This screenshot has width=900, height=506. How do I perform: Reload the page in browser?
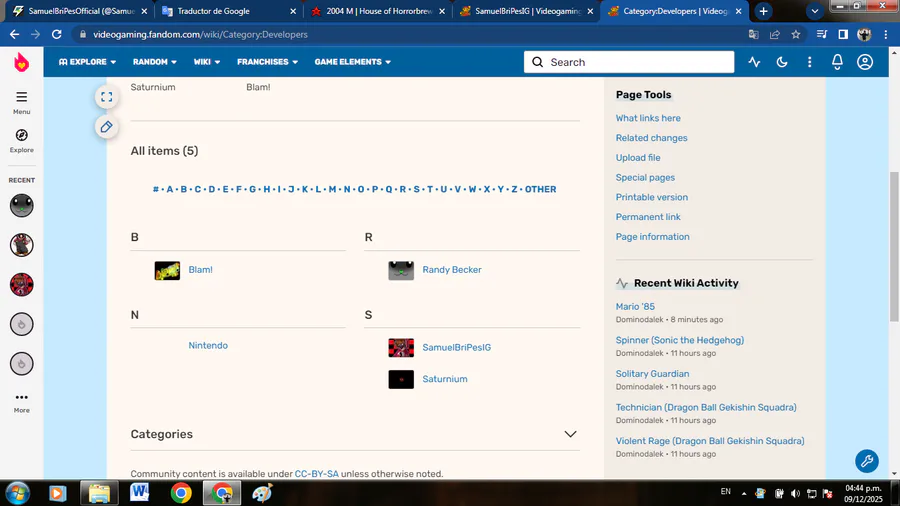(56, 34)
